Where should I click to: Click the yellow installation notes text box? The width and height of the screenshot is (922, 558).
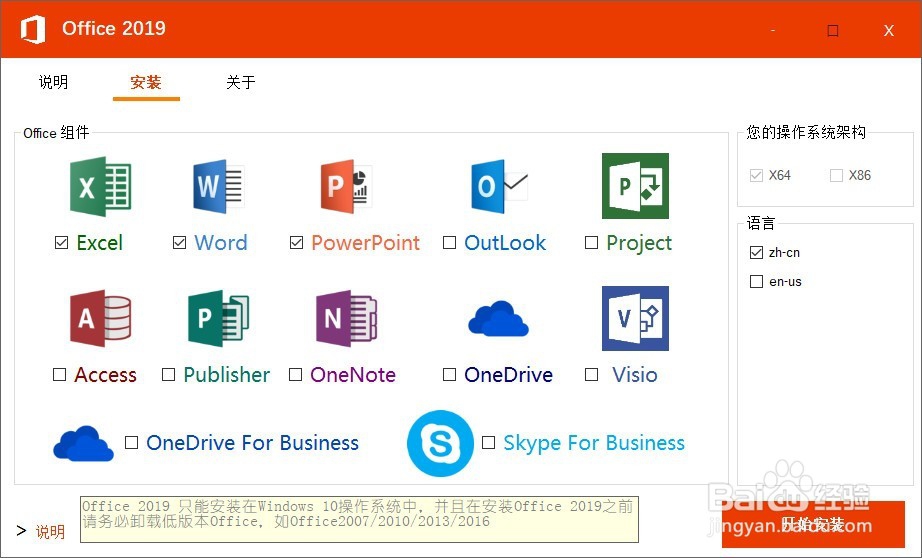coord(359,520)
